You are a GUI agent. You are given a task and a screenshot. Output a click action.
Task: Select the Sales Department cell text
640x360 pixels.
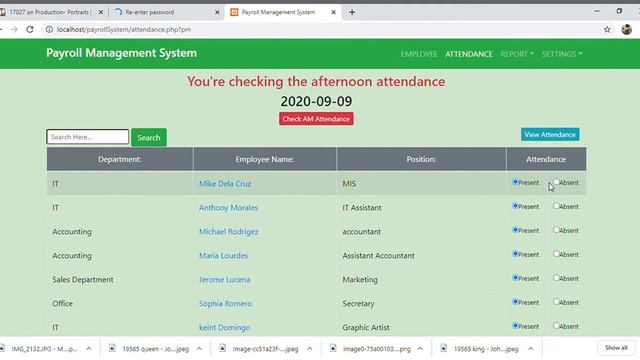(x=83, y=280)
